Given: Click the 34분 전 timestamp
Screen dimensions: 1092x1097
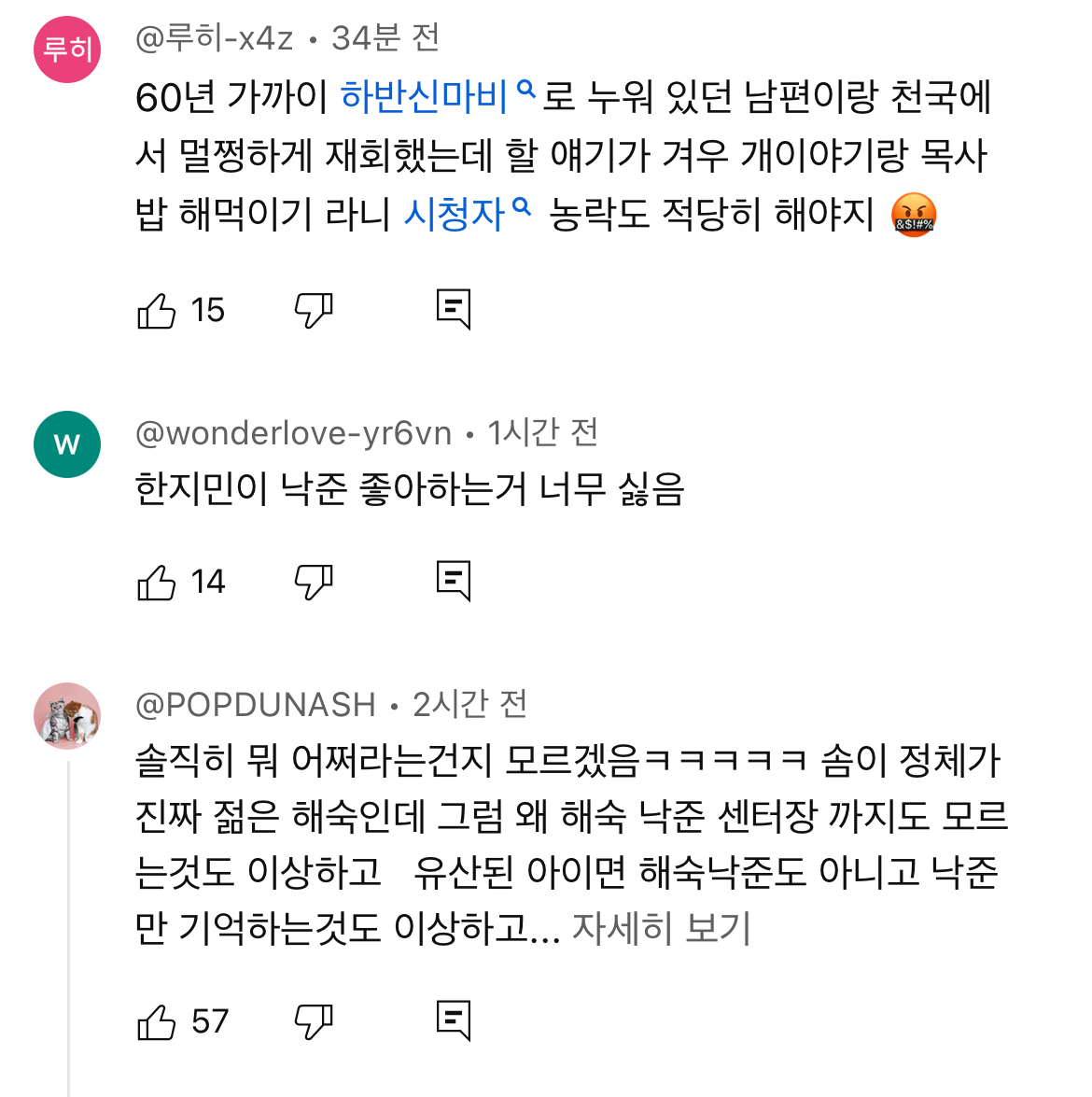Looking at the screenshot, I should click(x=385, y=38).
